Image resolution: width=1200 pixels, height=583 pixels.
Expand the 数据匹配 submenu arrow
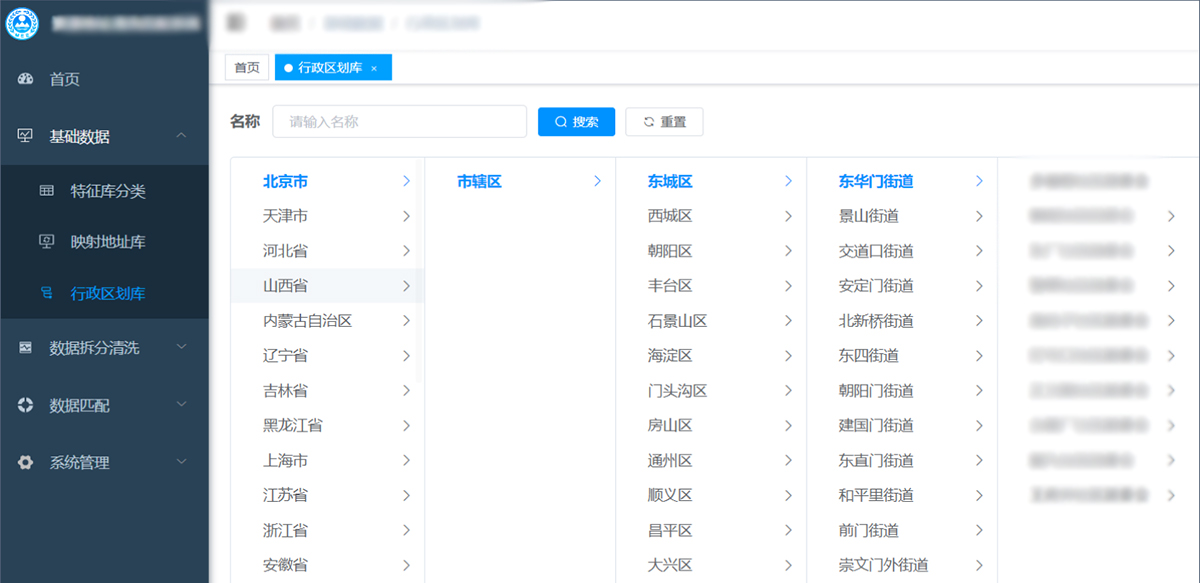pos(181,405)
